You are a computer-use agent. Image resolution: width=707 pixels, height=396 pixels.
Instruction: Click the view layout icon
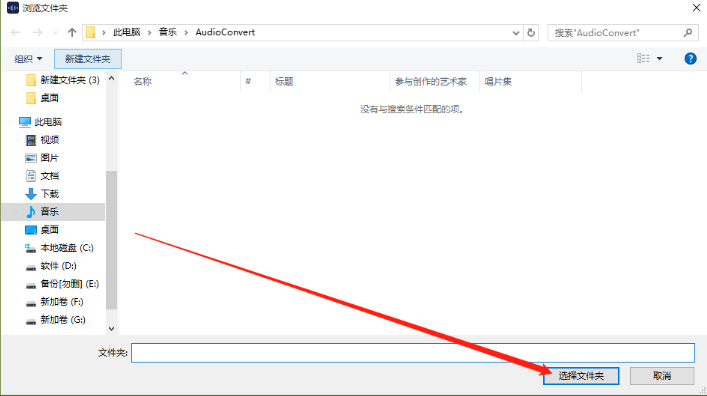[x=643, y=58]
